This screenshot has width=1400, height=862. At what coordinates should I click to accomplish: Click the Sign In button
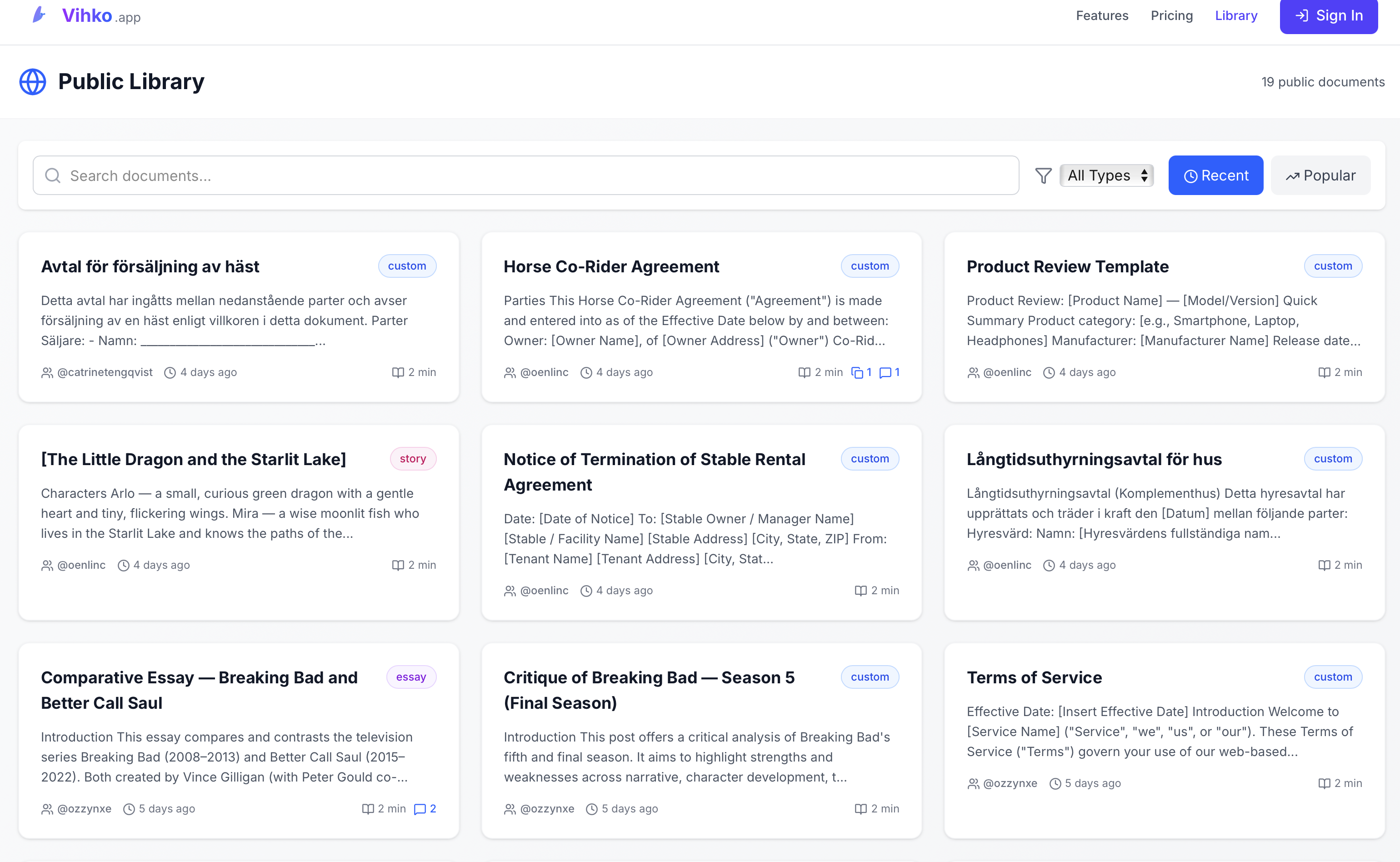[1328, 15]
